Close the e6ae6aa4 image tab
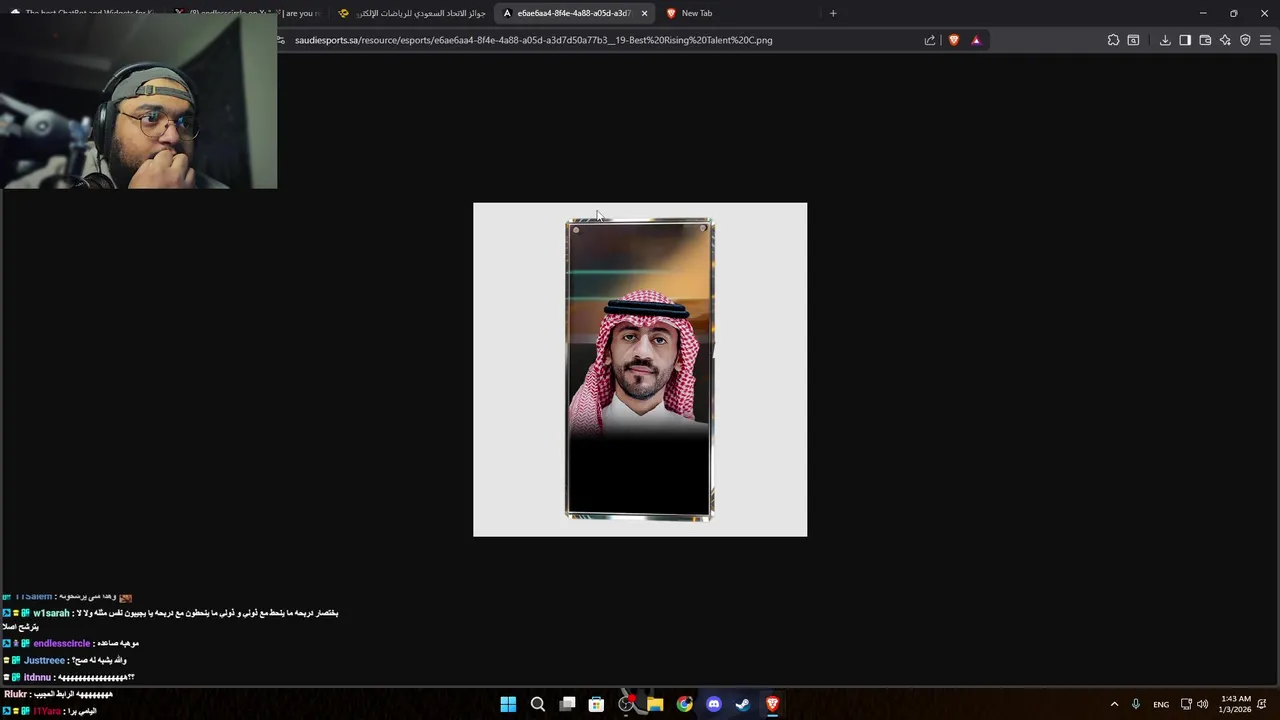Image resolution: width=1280 pixels, height=720 pixels. click(644, 13)
